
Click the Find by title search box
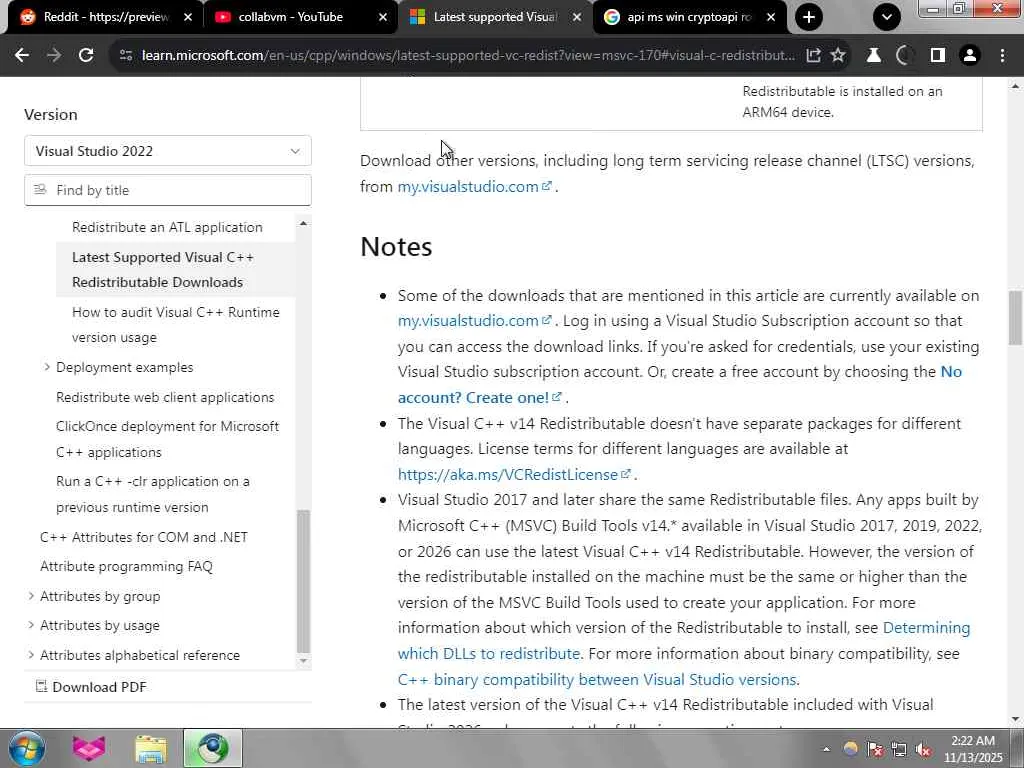(x=168, y=190)
